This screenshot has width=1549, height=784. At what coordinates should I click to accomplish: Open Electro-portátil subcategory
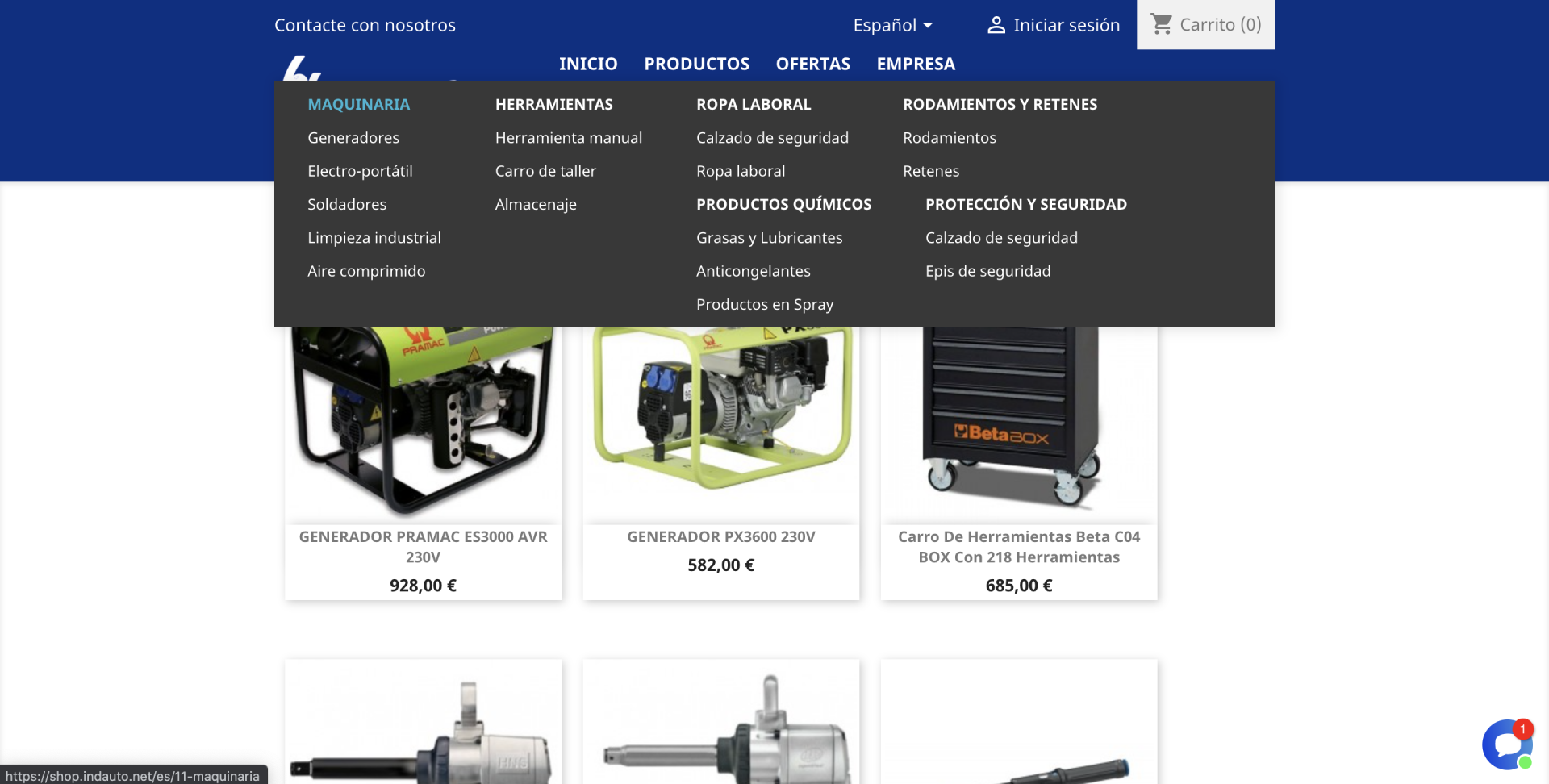pos(360,171)
